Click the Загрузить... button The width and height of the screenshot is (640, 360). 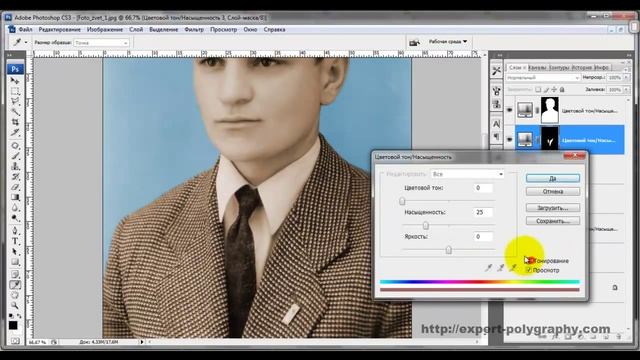tap(553, 208)
